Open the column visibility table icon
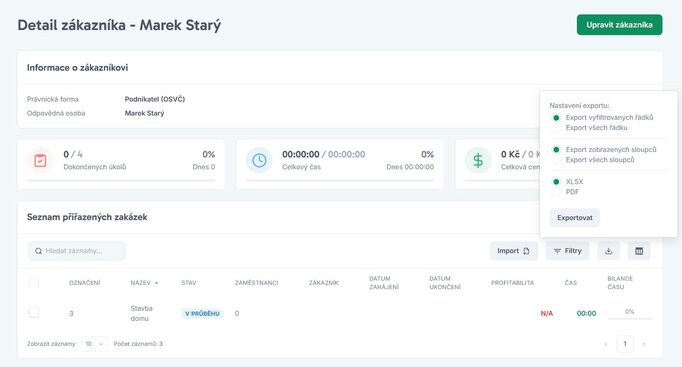Screen dimensions: 682x367 pos(639,251)
